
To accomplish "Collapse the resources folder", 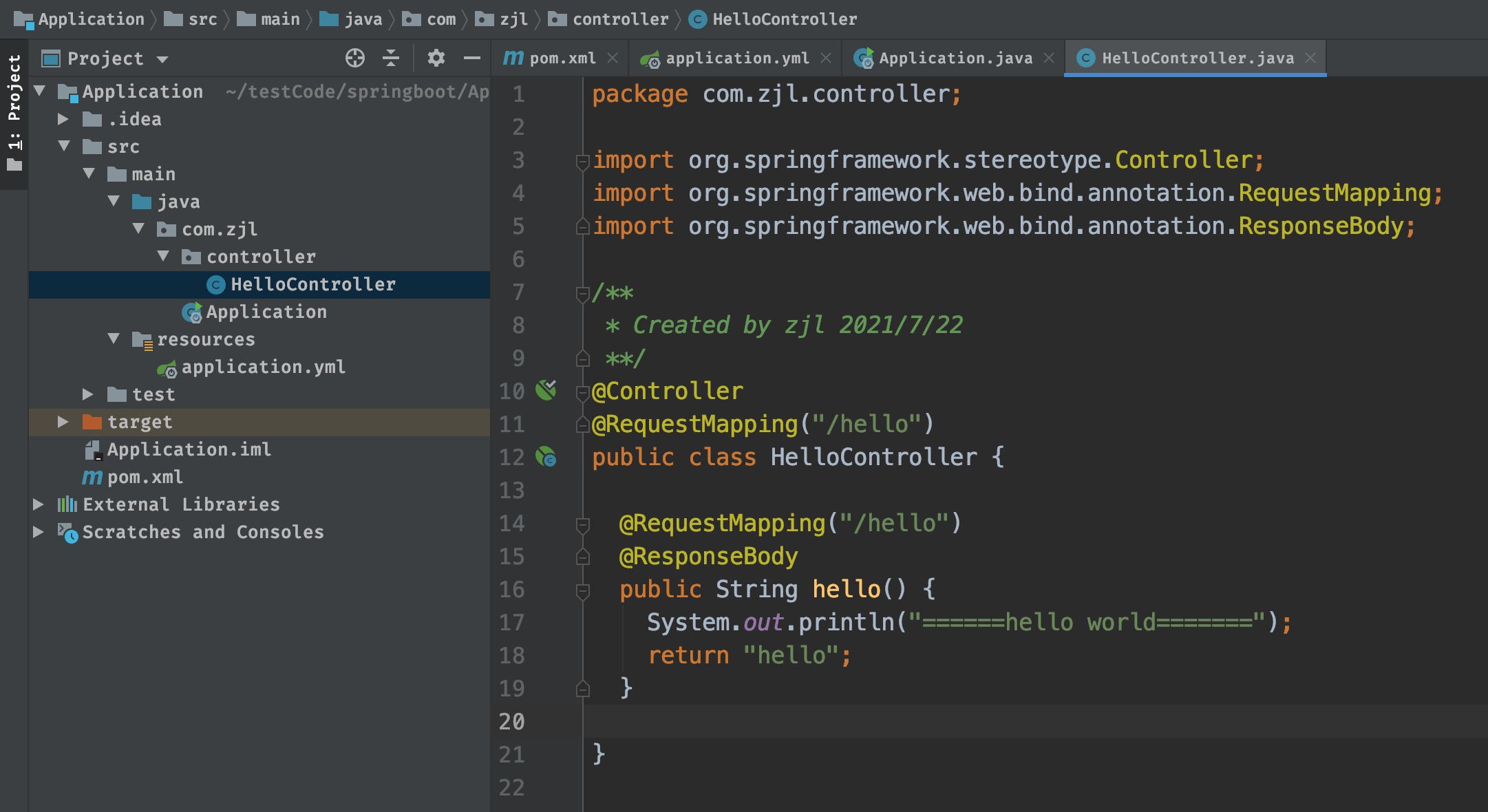I will (x=114, y=339).
